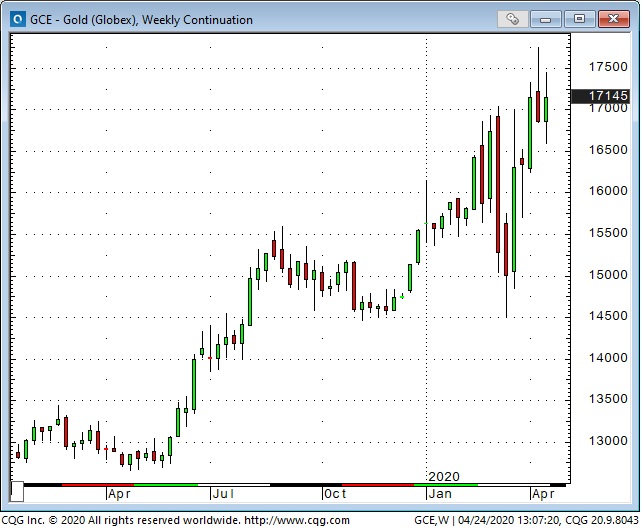Click the long red candle near 15000 in November

click(x=354, y=286)
